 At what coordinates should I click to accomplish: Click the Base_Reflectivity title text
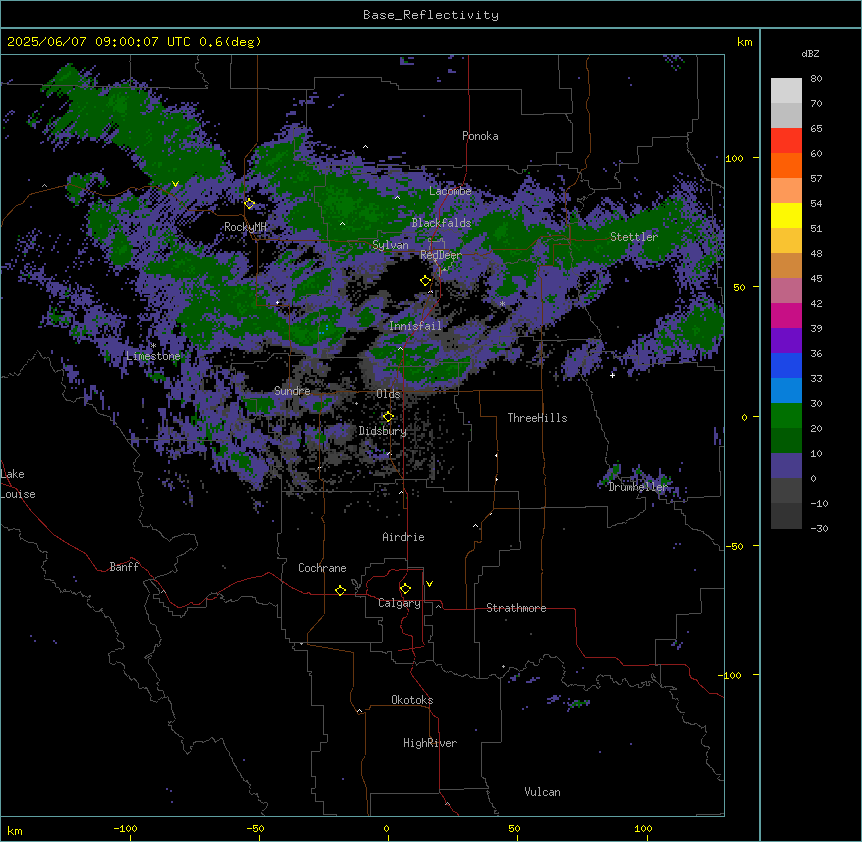tap(431, 15)
